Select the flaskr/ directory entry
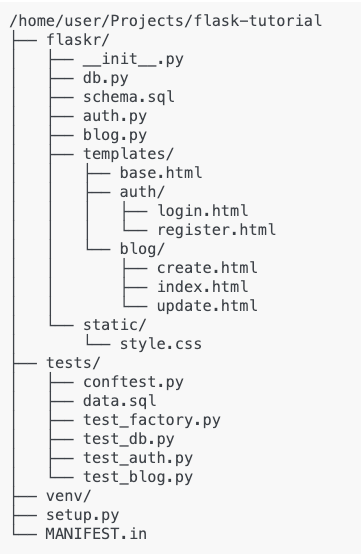Viewport: 361px width, 554px height. point(78,40)
